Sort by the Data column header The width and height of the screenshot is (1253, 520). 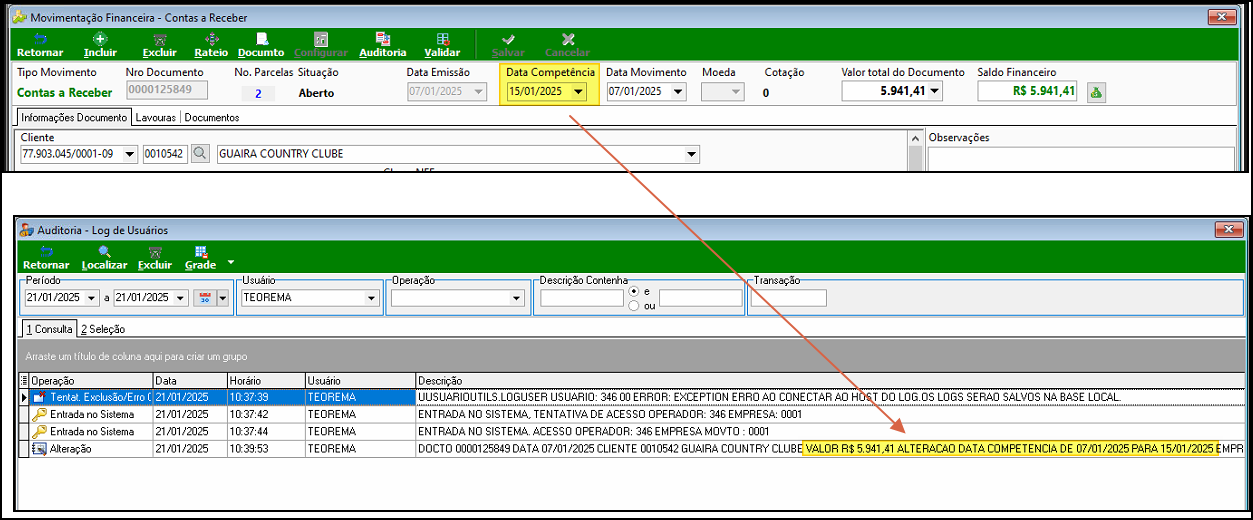point(189,381)
